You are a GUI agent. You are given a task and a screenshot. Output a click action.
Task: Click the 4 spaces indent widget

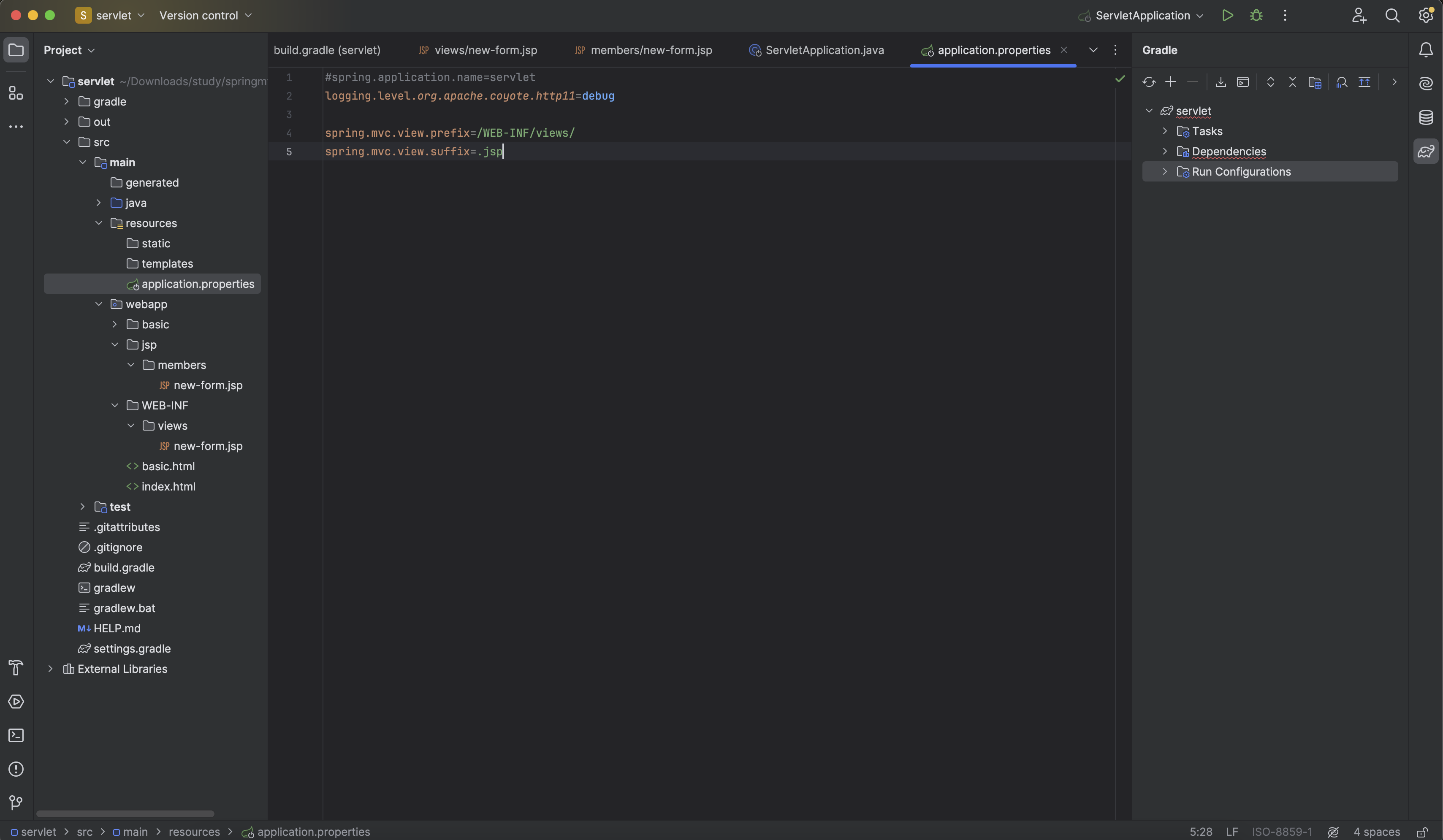tap(1376, 832)
